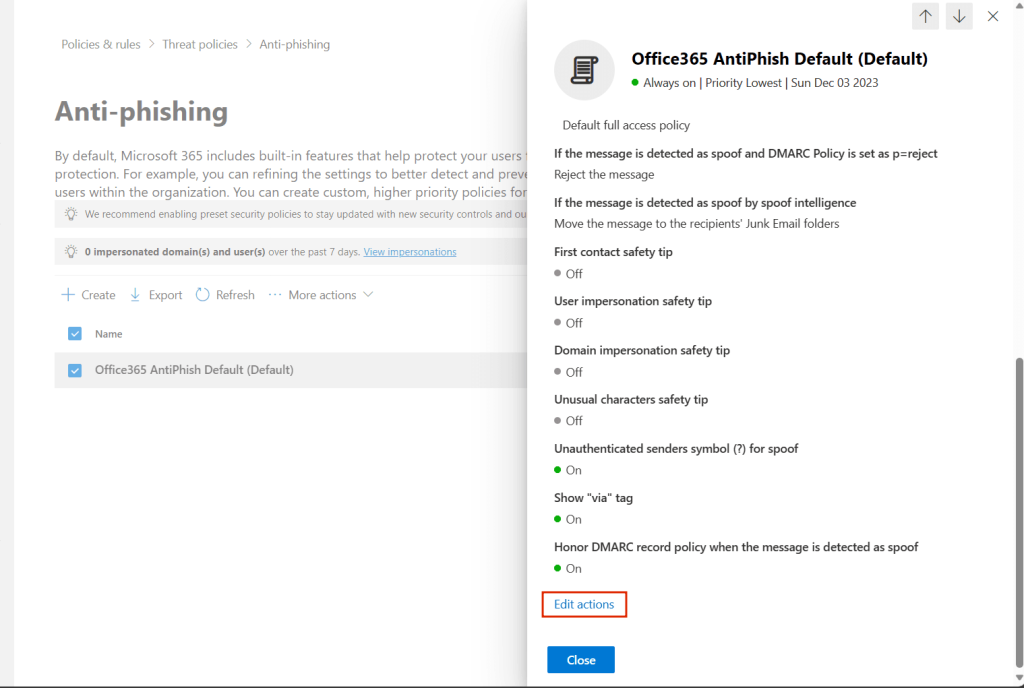The height and width of the screenshot is (688, 1024).
Task: Navigate to Policies & rules breadcrumb
Action: (x=100, y=44)
